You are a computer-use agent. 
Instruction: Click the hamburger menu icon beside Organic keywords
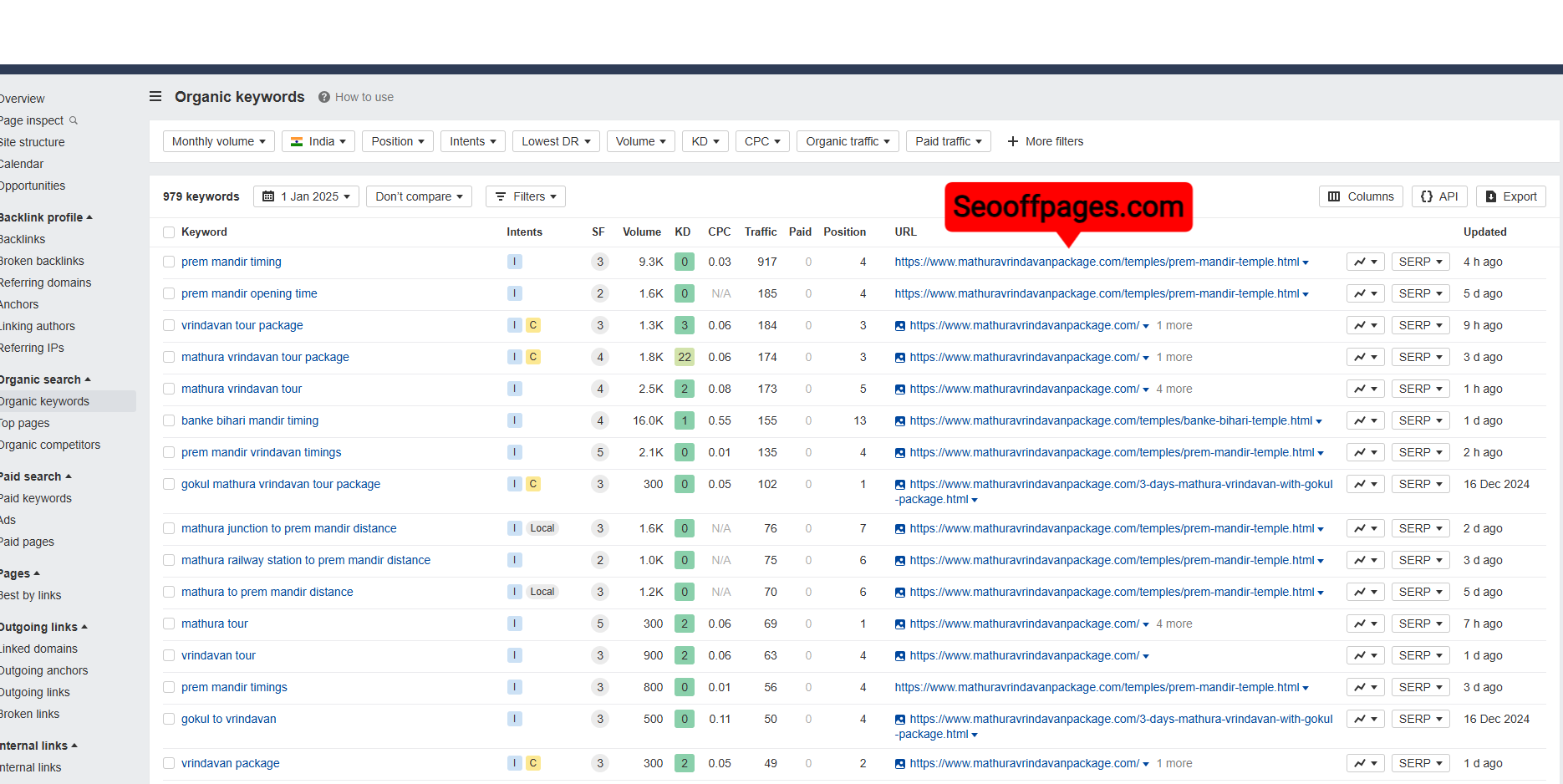click(x=155, y=97)
